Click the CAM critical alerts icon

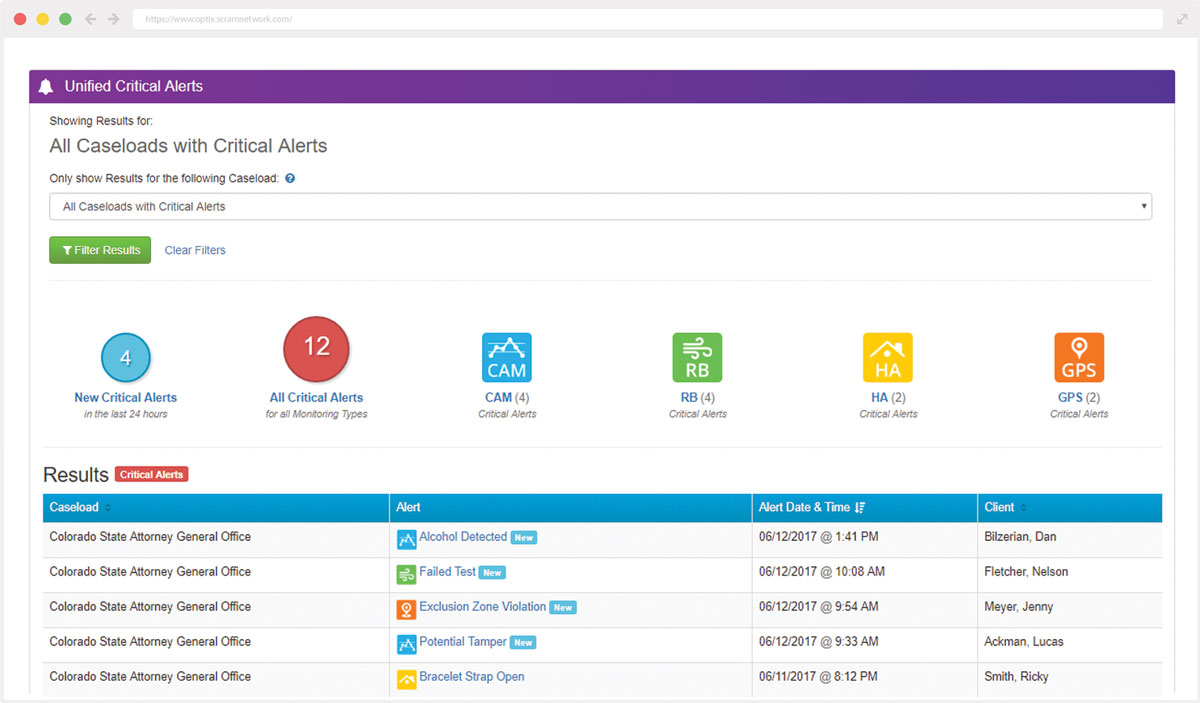pyautogui.click(x=507, y=358)
